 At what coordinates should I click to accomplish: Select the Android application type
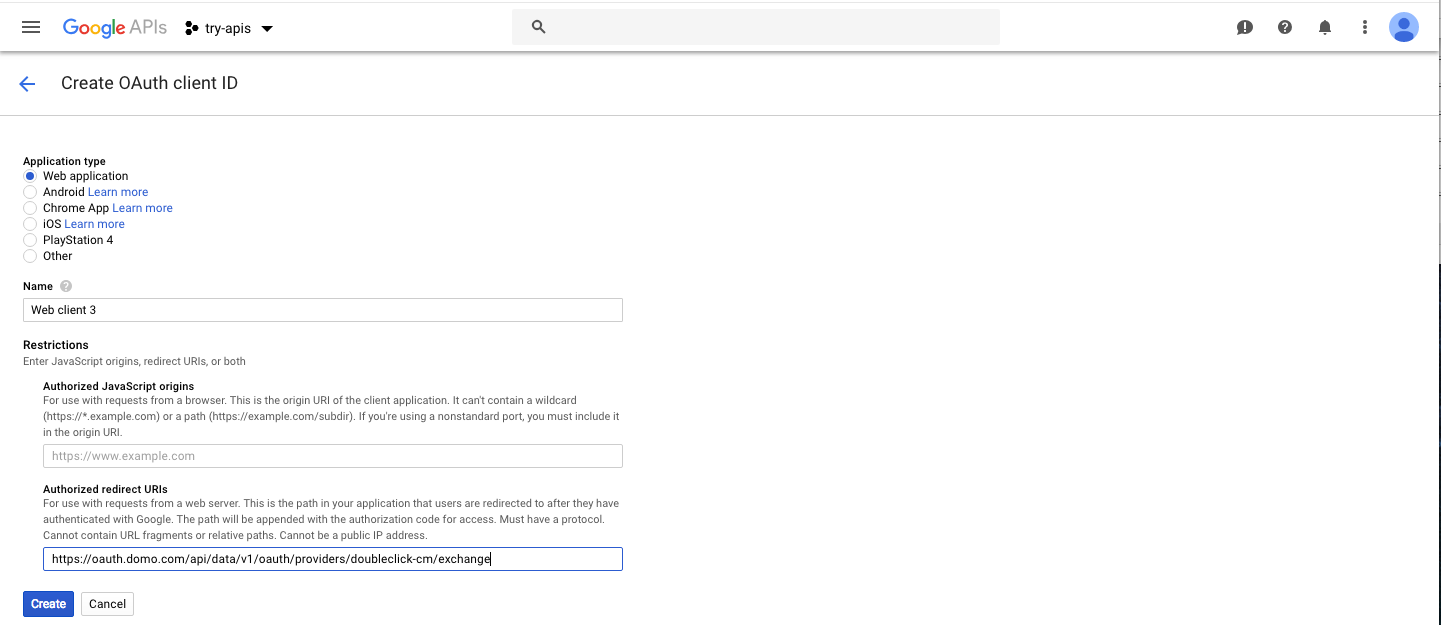pos(29,192)
